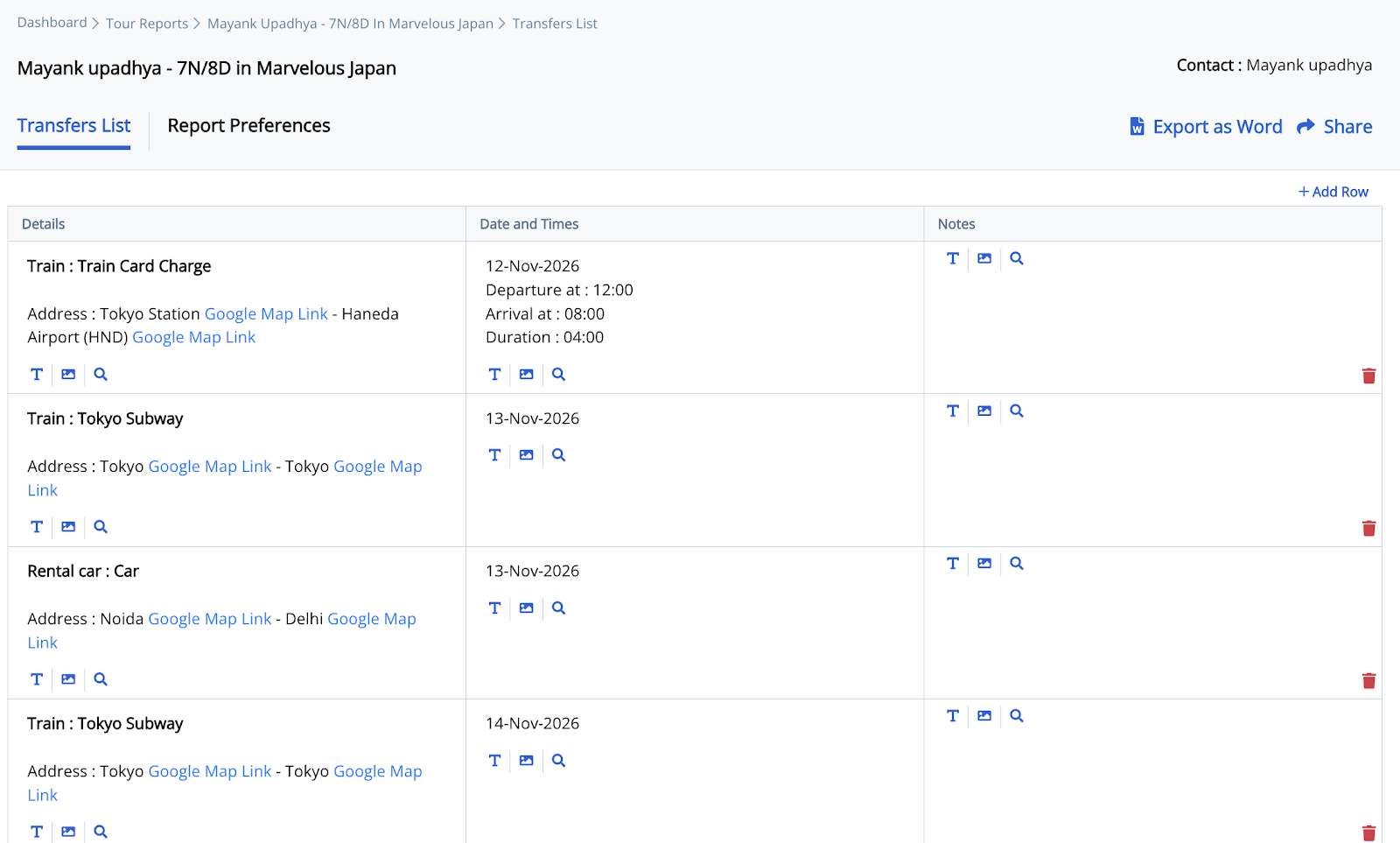Search icon under 14-Nov-2026 date
Screen dimensions: 1400x843
click(559, 761)
